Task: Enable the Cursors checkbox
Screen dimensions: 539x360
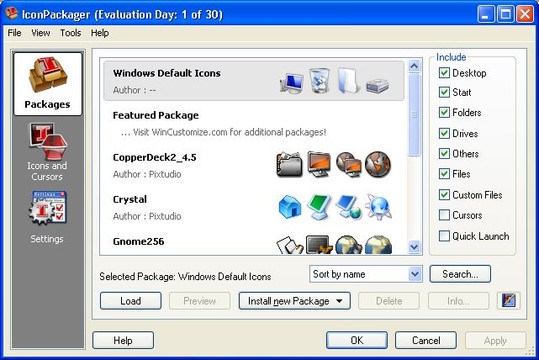Action: tap(444, 215)
